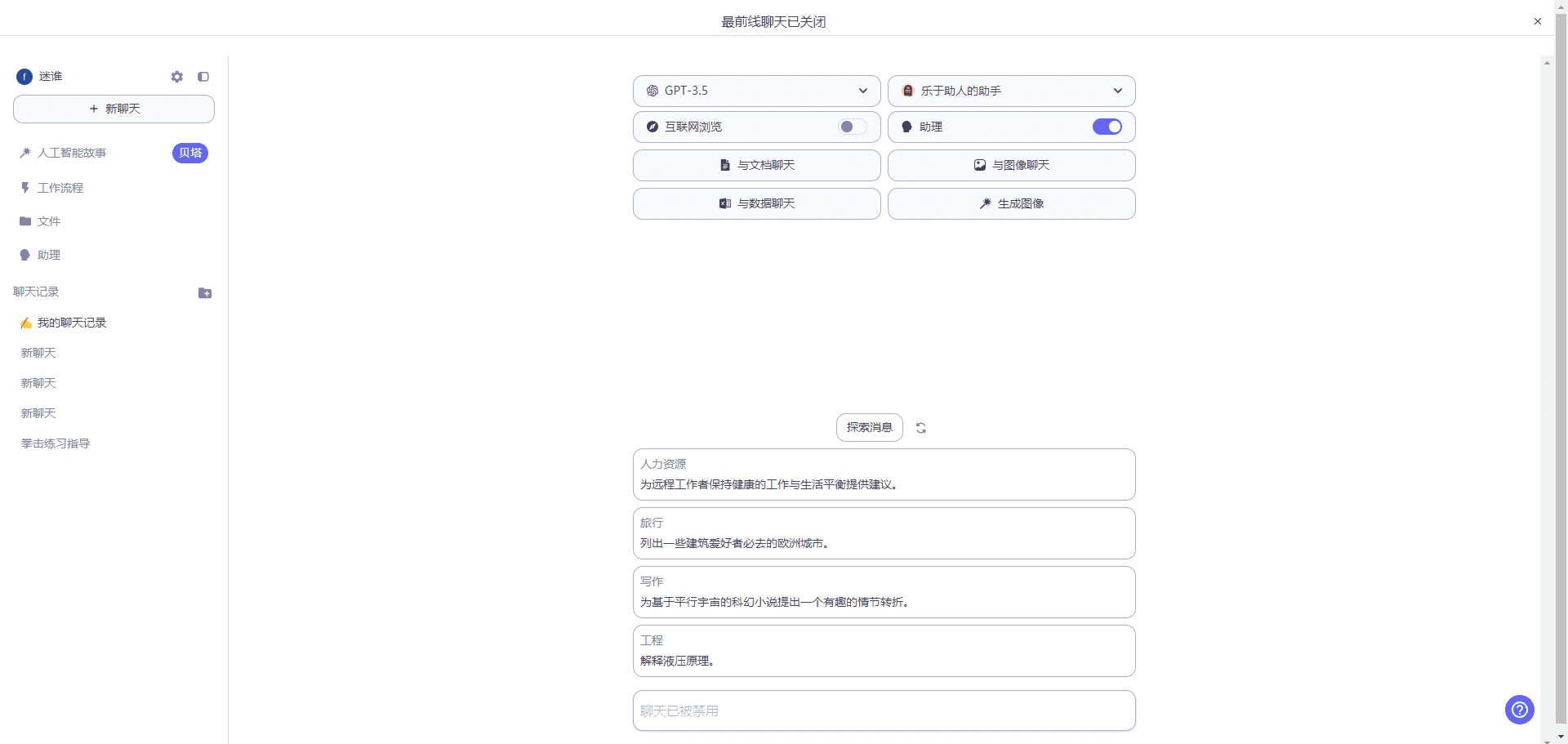Image resolution: width=1568 pixels, height=744 pixels.
Task: Collapse sidebar with panel toggle icon
Action: [x=203, y=77]
